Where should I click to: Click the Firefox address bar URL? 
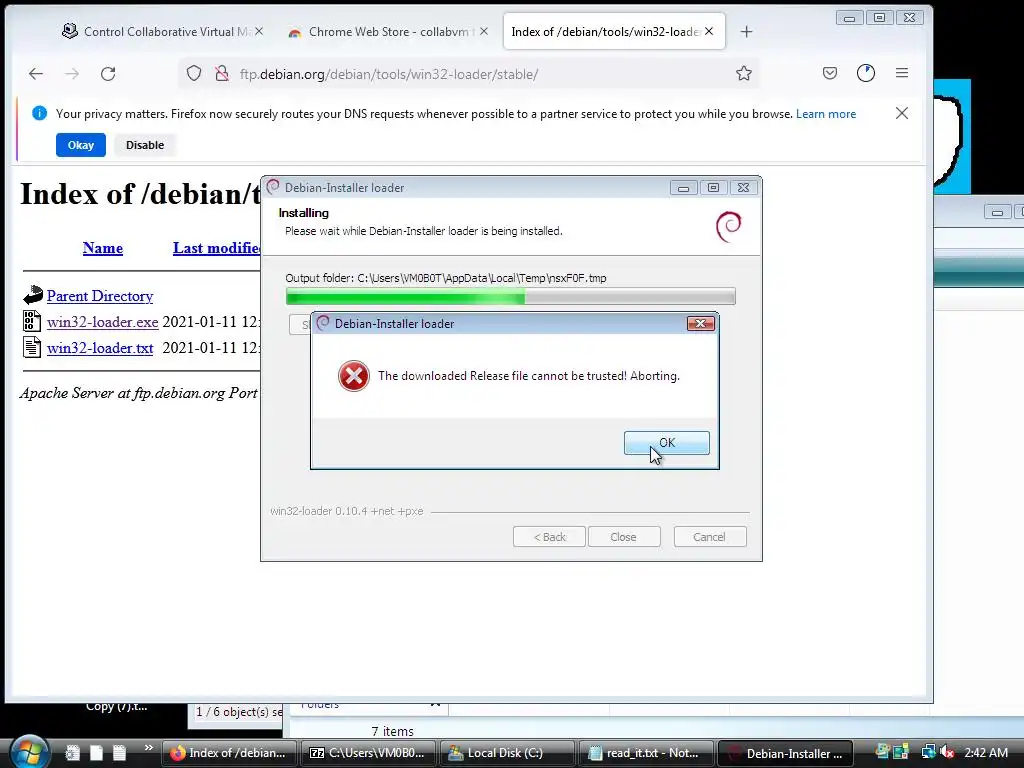coord(389,74)
